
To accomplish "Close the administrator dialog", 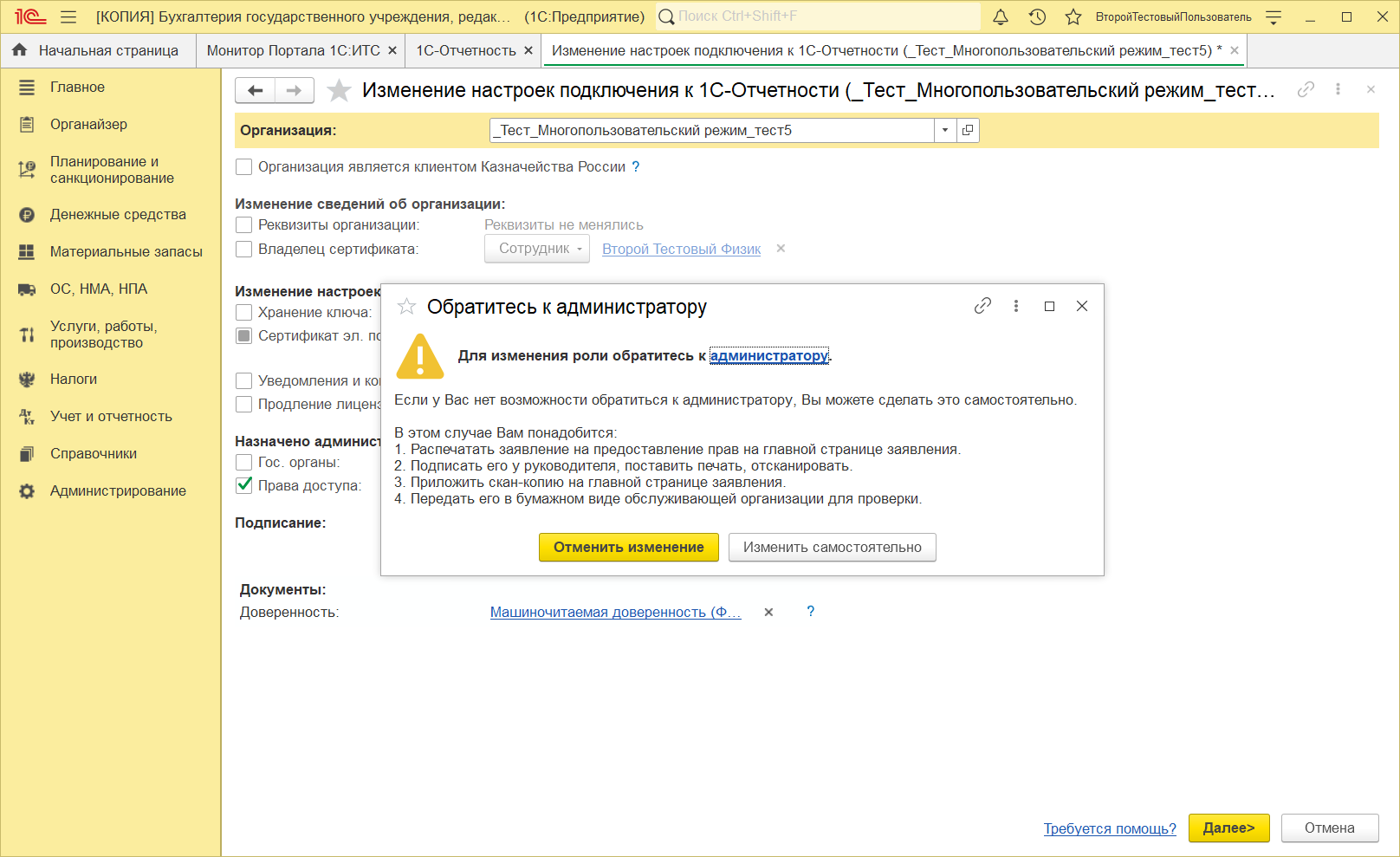I will [x=1082, y=306].
